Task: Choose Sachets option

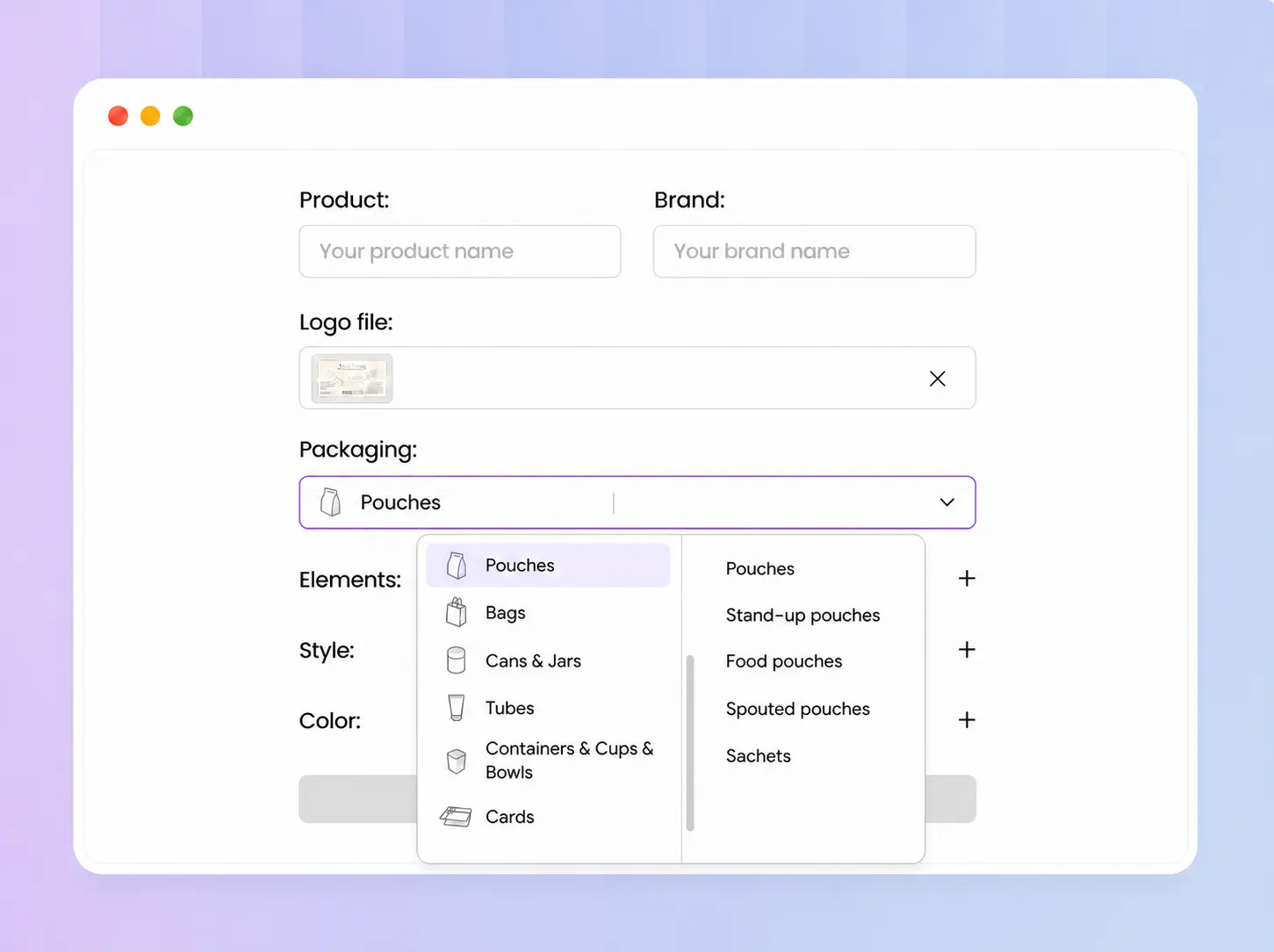Action: [758, 756]
